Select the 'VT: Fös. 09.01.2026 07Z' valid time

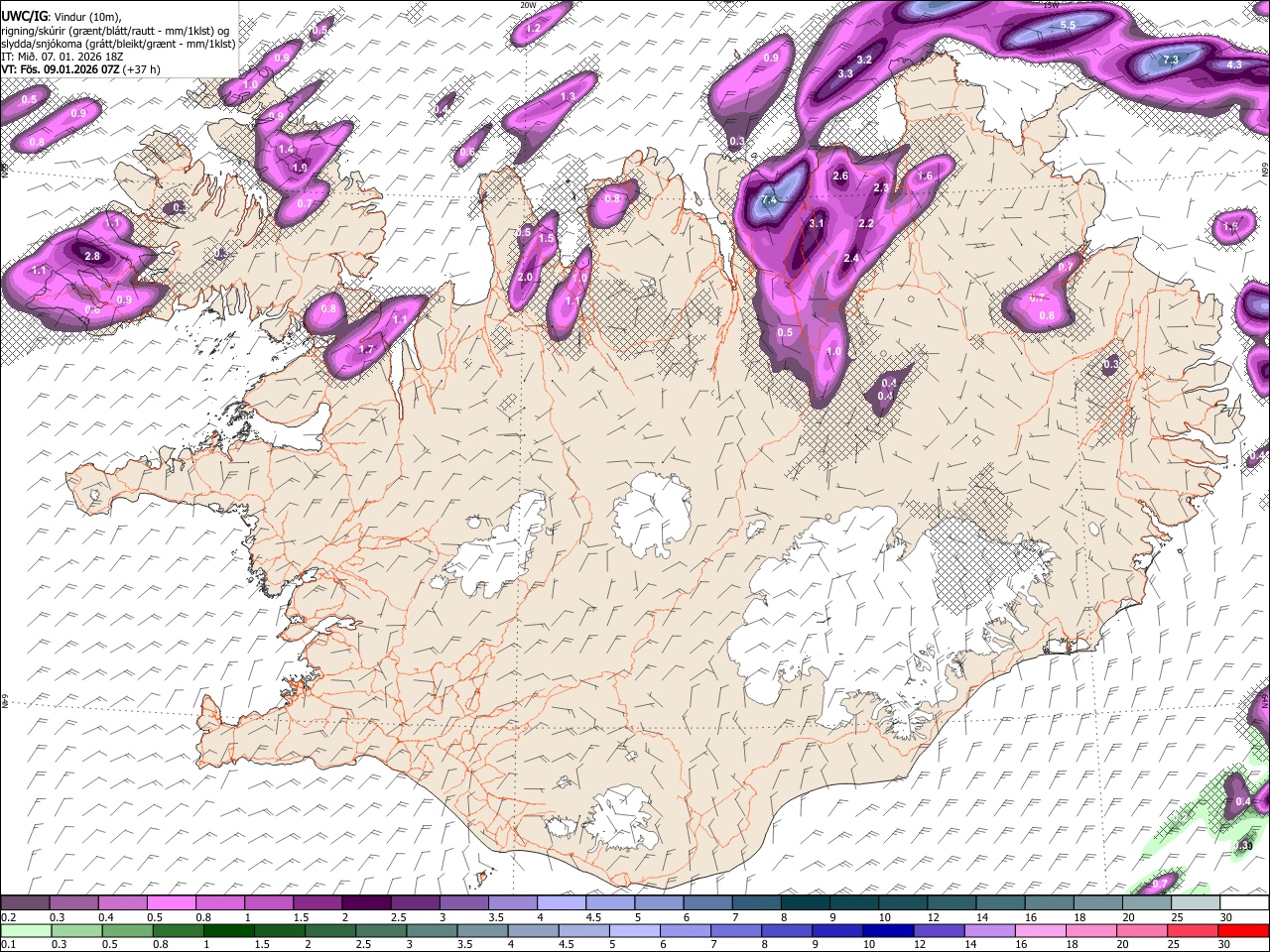tap(60, 69)
